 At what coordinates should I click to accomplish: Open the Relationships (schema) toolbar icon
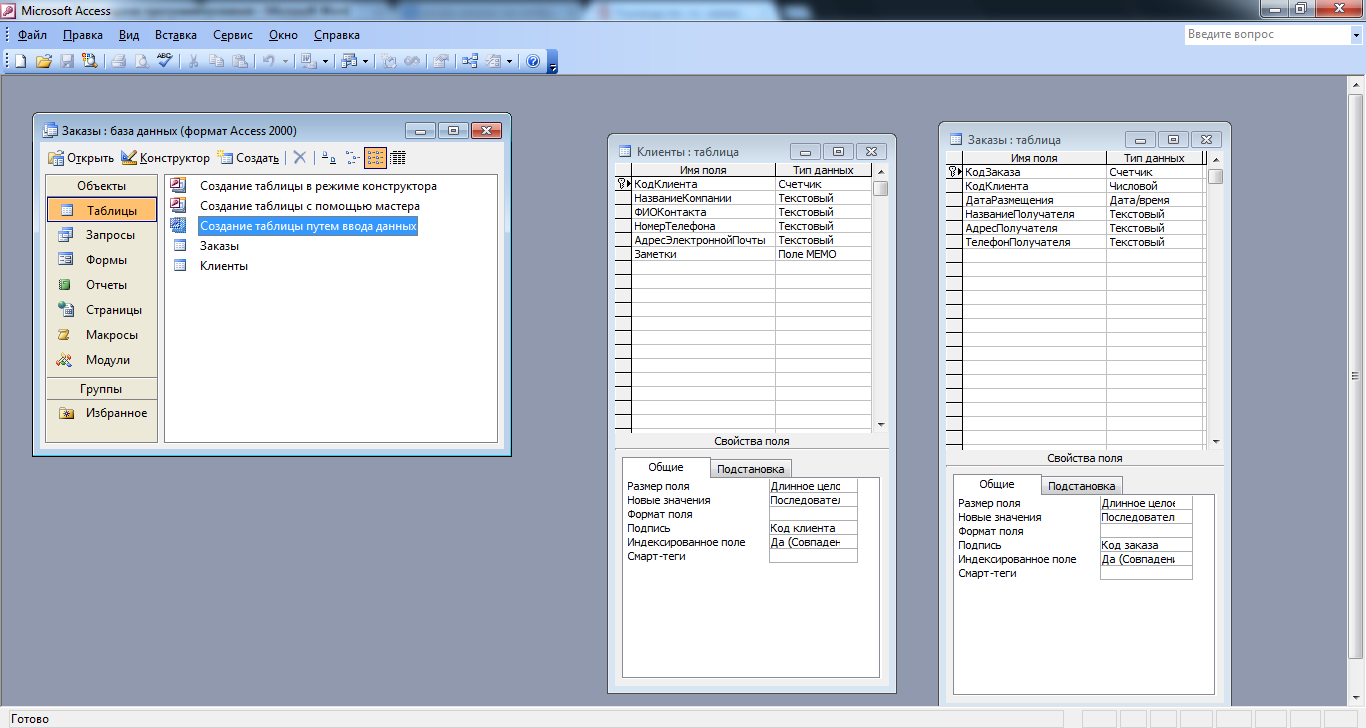pos(469,61)
